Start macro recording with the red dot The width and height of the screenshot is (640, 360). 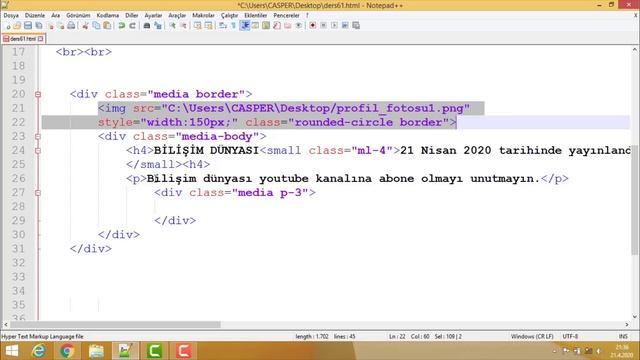(313, 26)
